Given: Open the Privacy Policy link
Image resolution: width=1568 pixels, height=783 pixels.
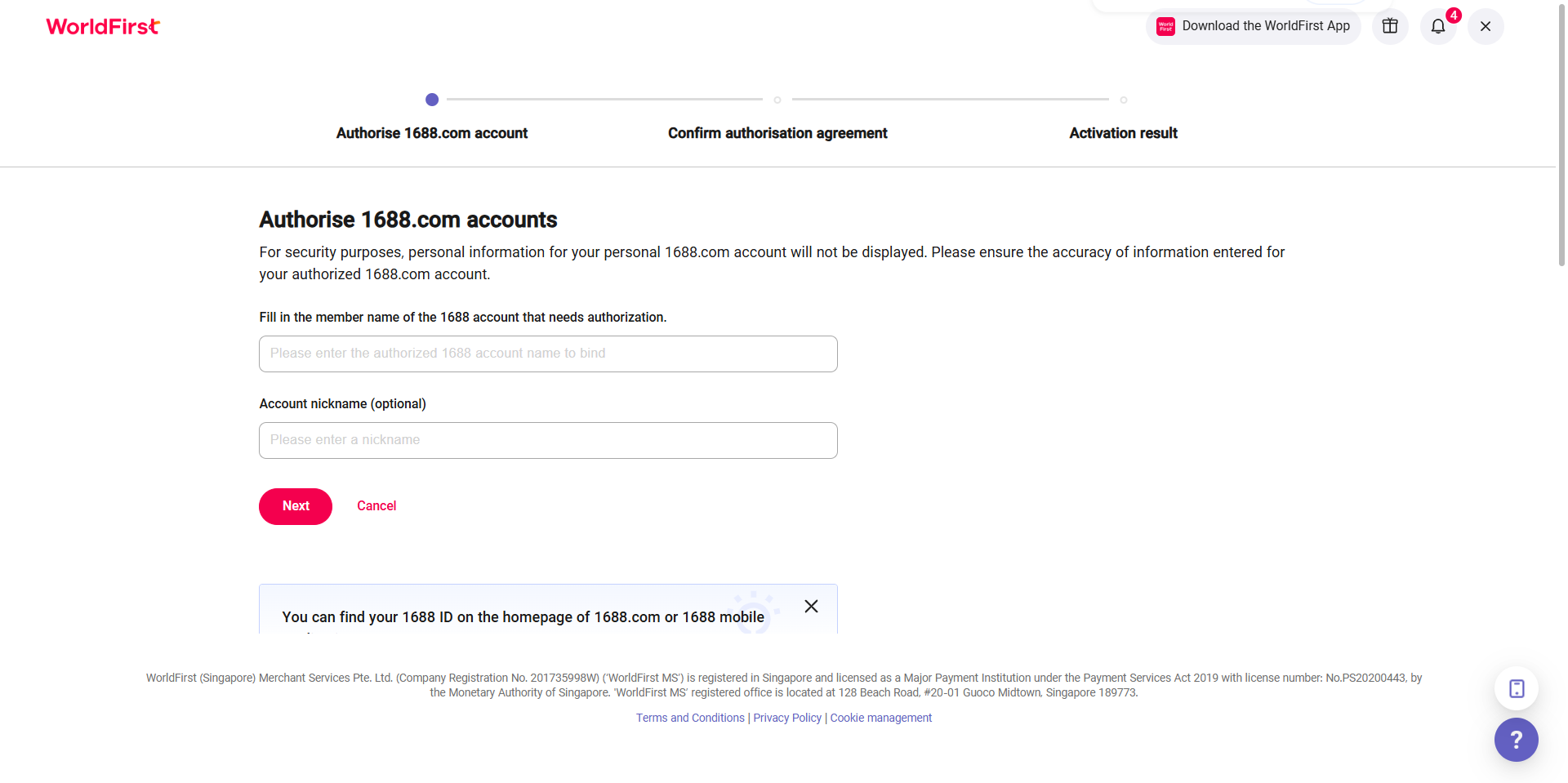Looking at the screenshot, I should tap(787, 718).
